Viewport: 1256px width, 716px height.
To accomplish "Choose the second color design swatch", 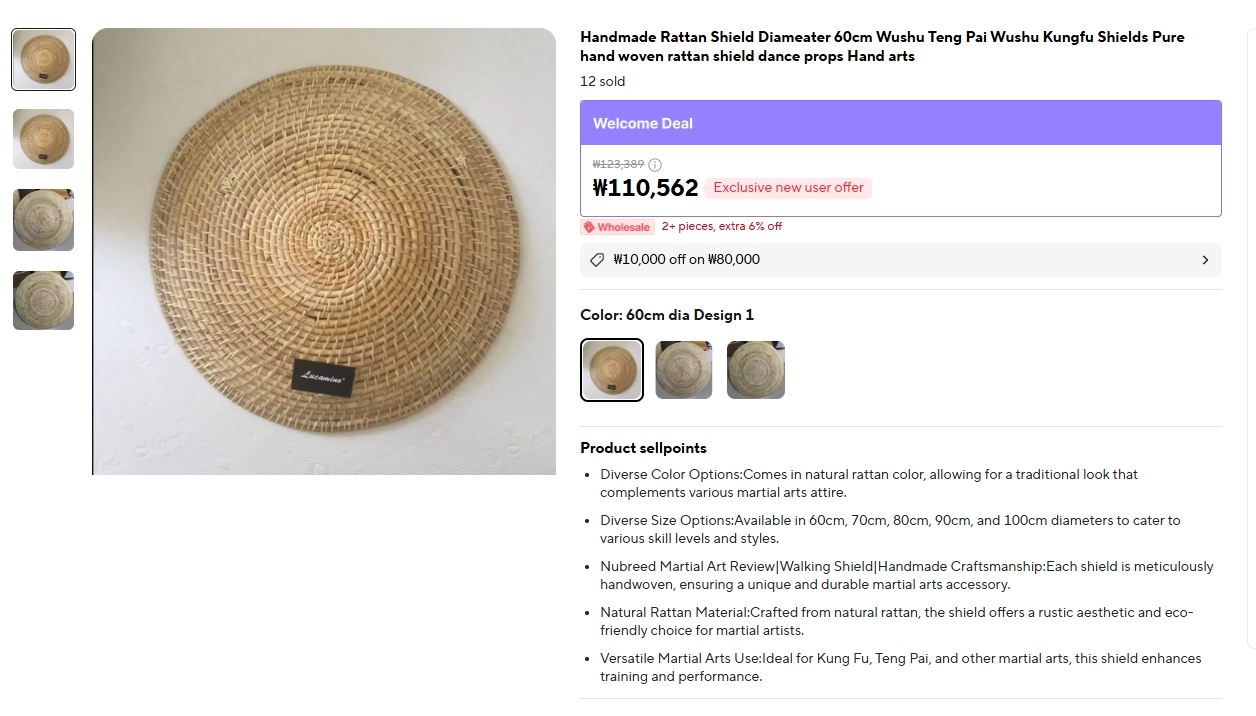I will pos(684,370).
